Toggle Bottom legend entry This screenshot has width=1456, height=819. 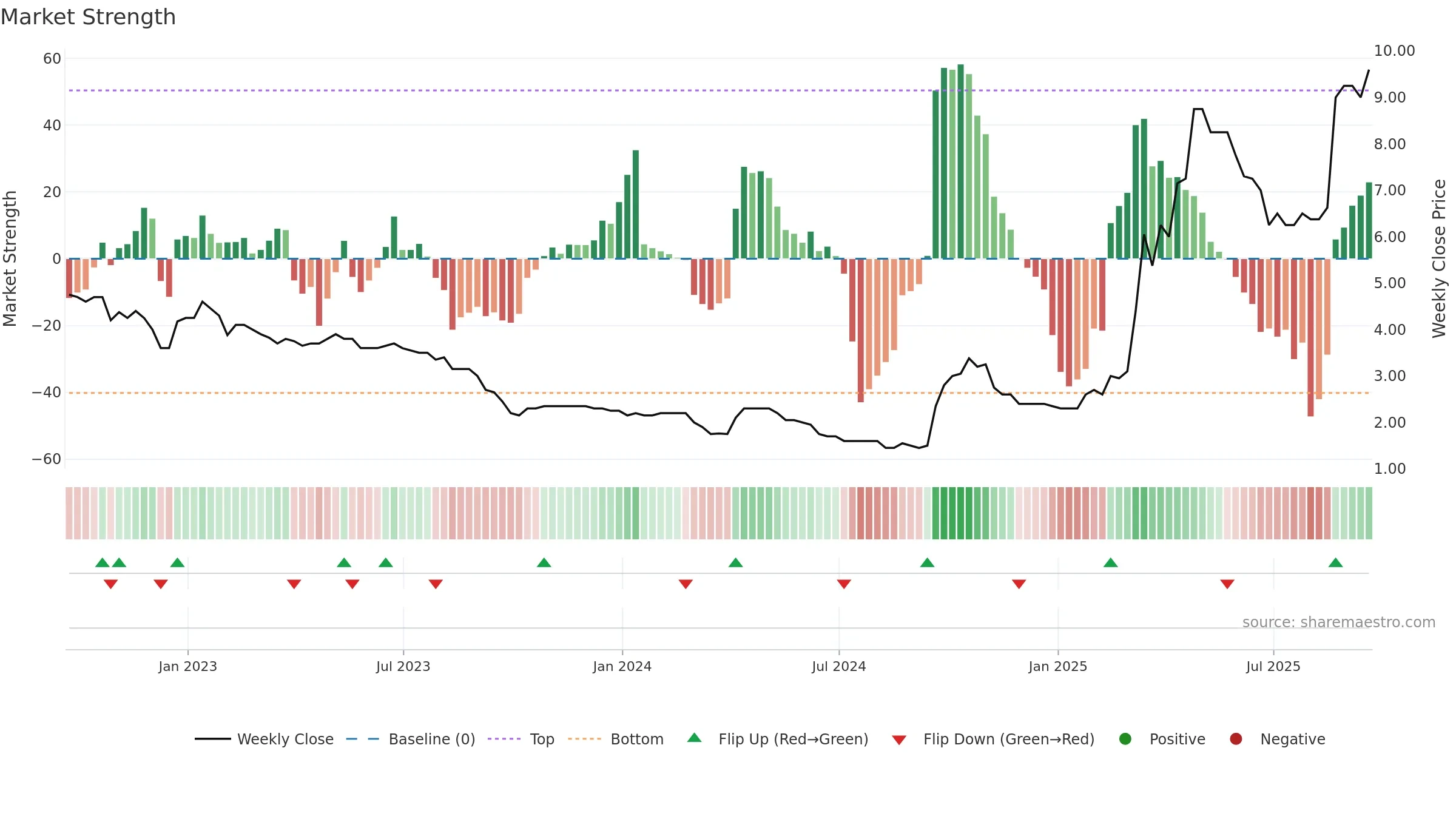(616, 739)
